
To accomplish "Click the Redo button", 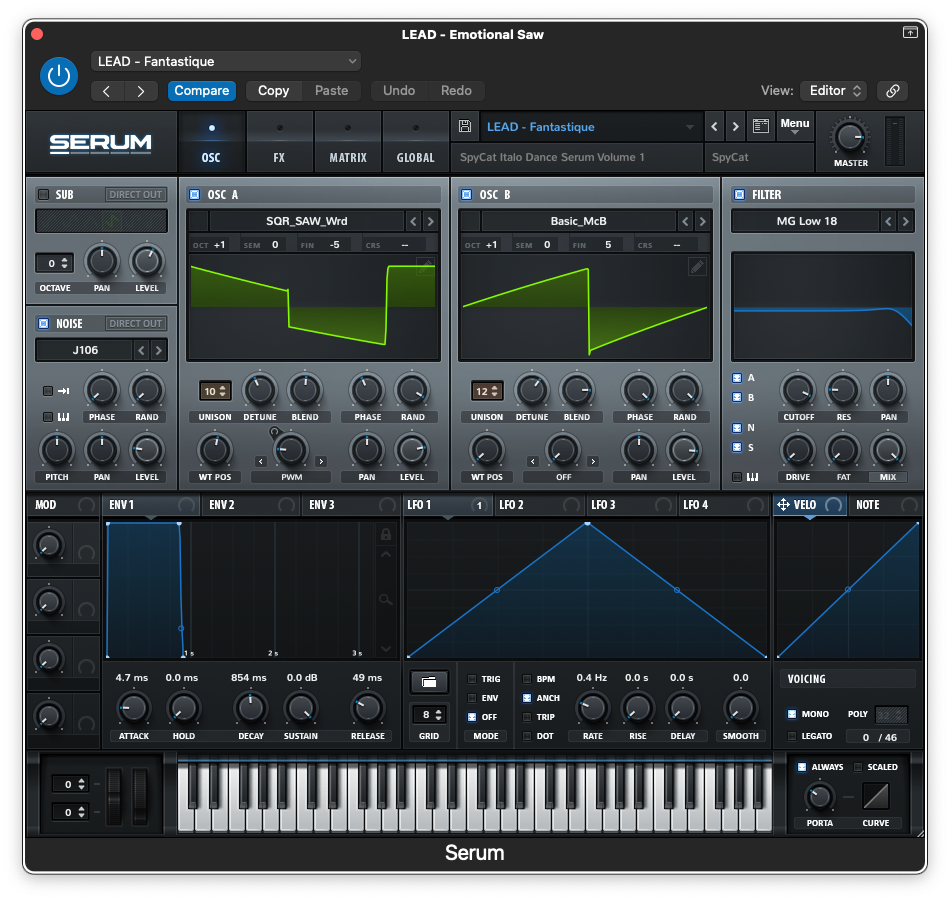I will click(456, 91).
